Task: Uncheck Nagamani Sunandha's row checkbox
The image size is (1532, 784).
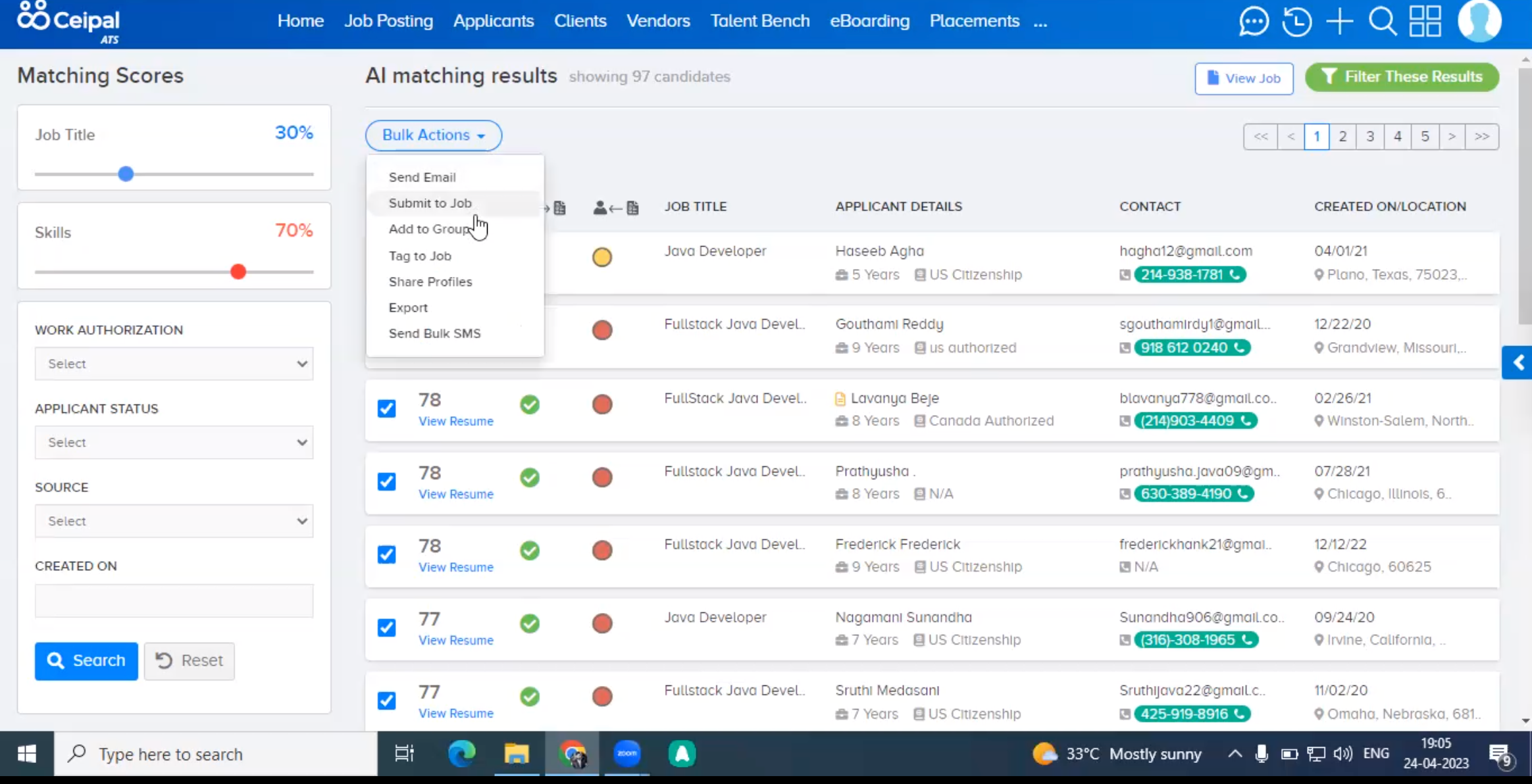Action: pyautogui.click(x=387, y=627)
